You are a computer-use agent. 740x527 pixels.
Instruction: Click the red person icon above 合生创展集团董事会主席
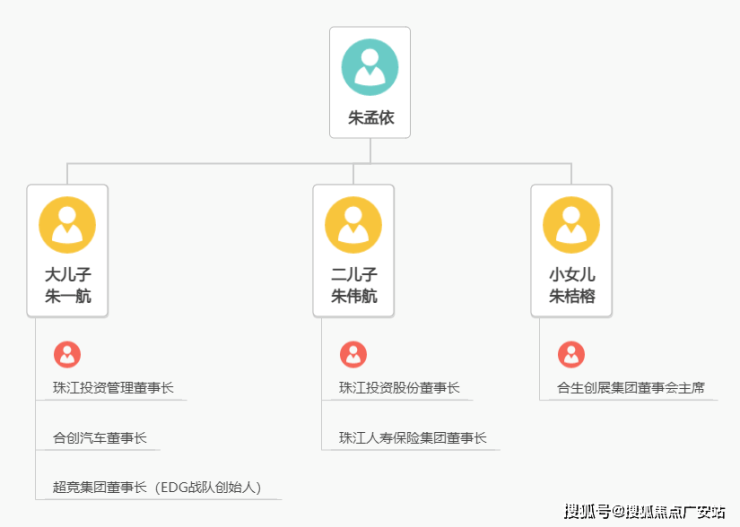click(x=571, y=354)
